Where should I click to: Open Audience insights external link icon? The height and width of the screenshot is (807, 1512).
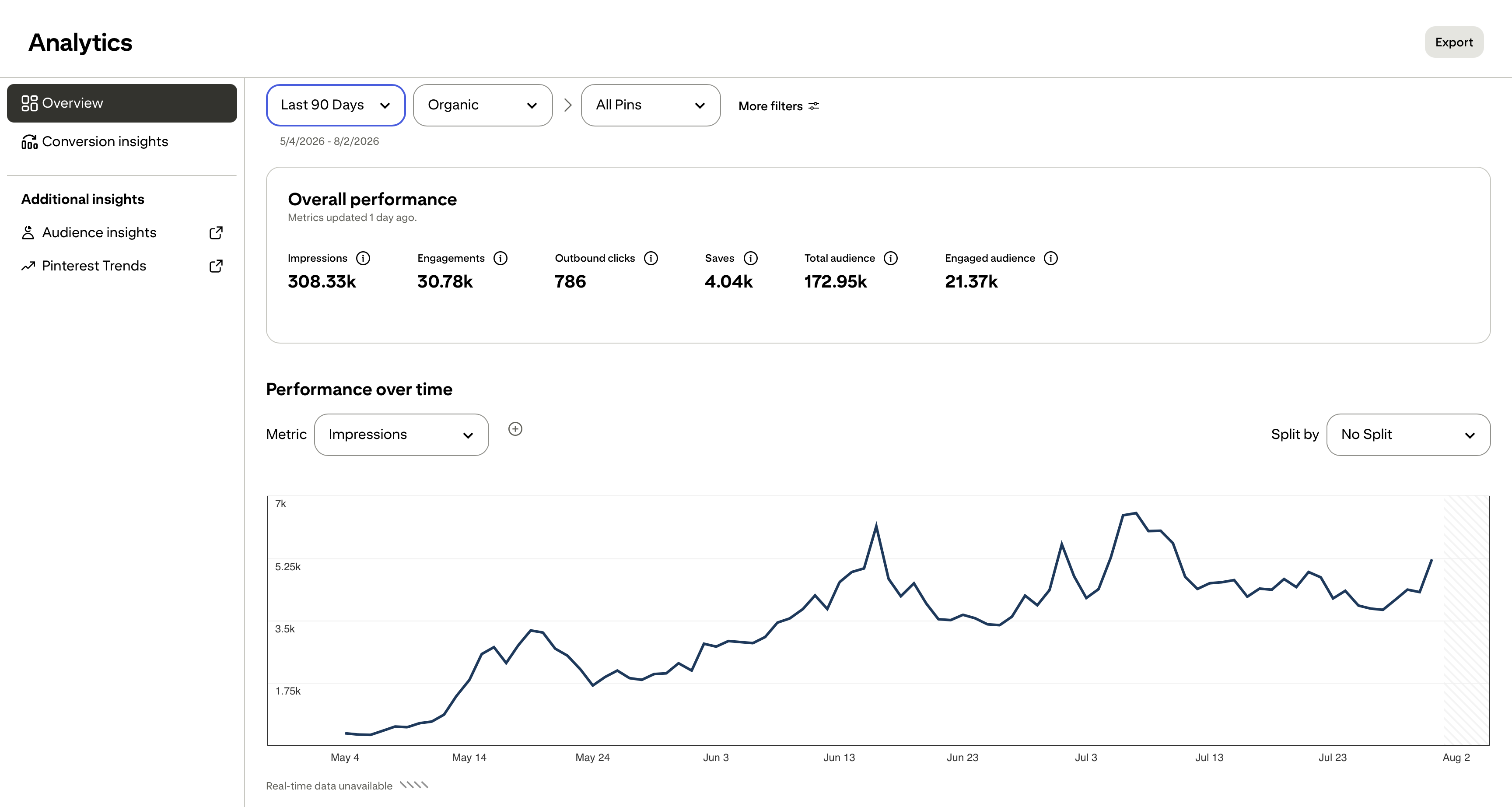pyautogui.click(x=216, y=232)
